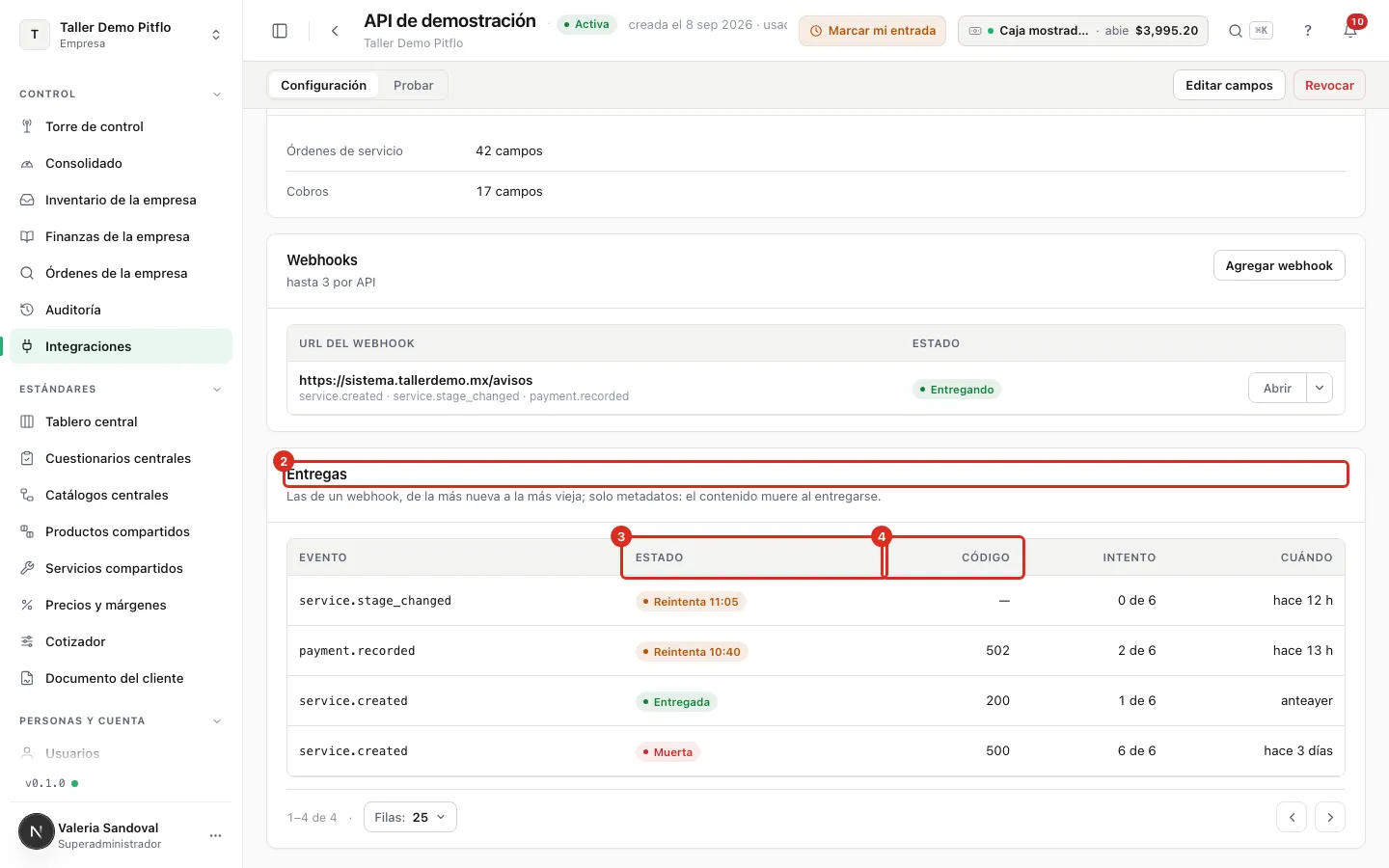
Task: Open Precios y márgenes
Action: click(121, 605)
